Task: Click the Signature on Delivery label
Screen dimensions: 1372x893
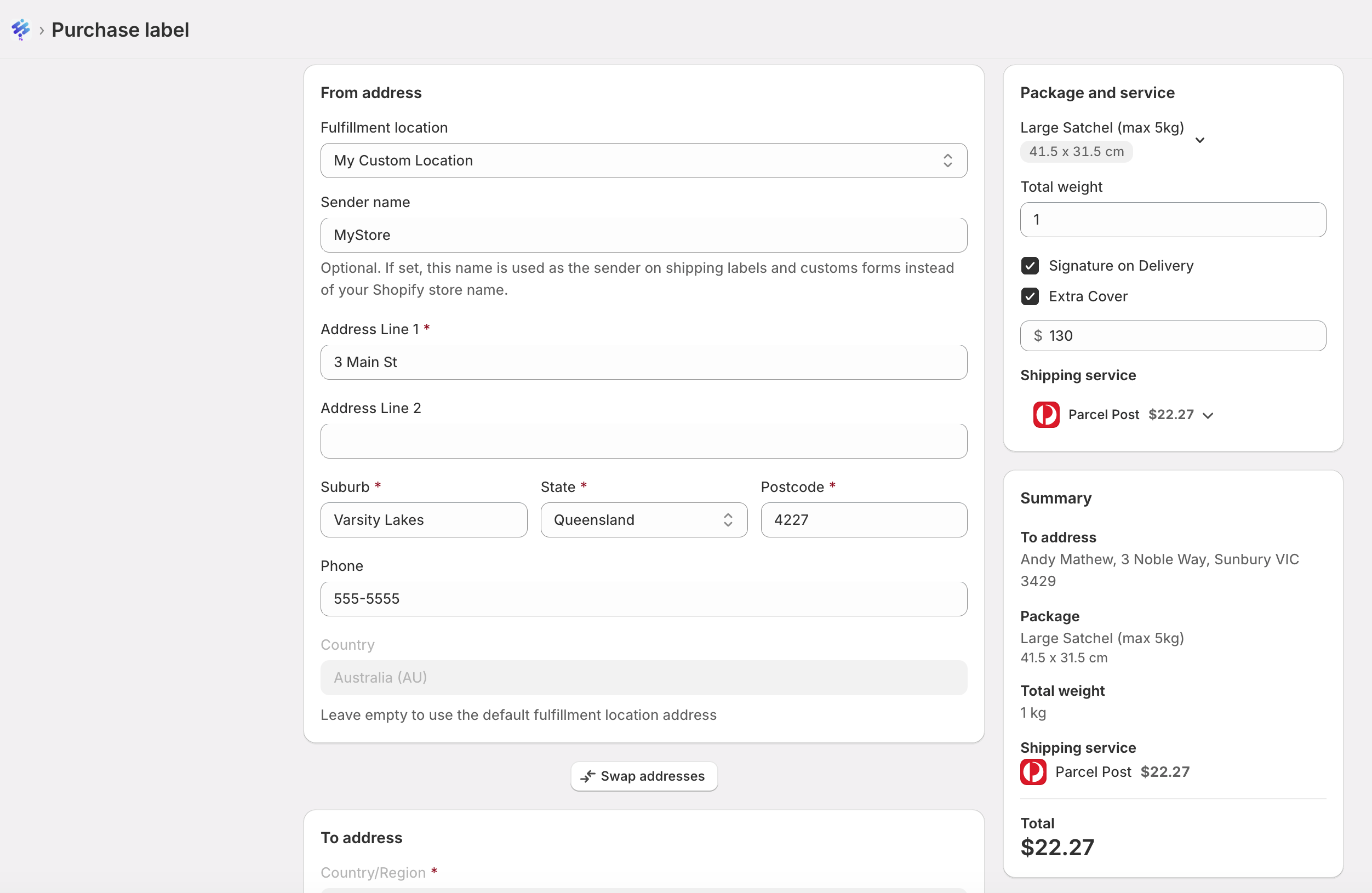Action: point(1121,266)
